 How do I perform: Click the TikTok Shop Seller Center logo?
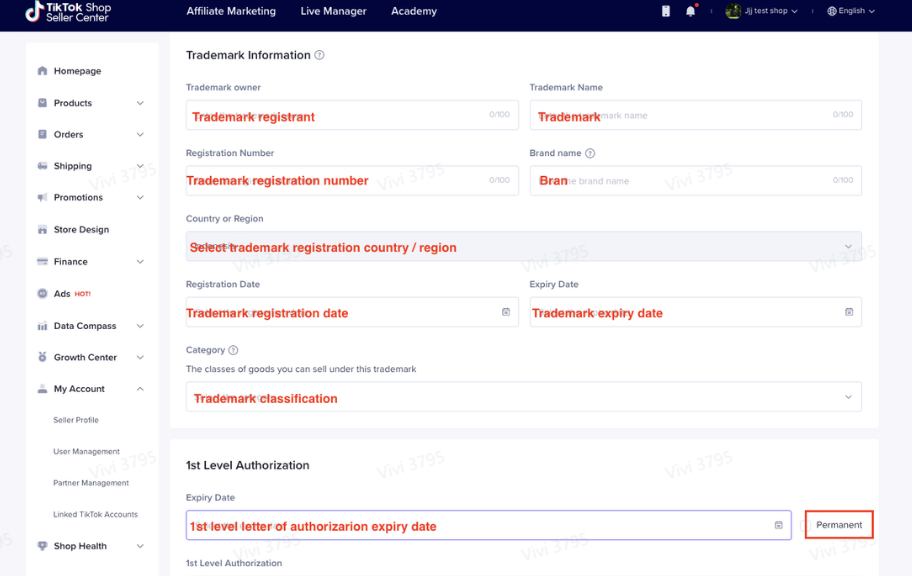click(68, 12)
